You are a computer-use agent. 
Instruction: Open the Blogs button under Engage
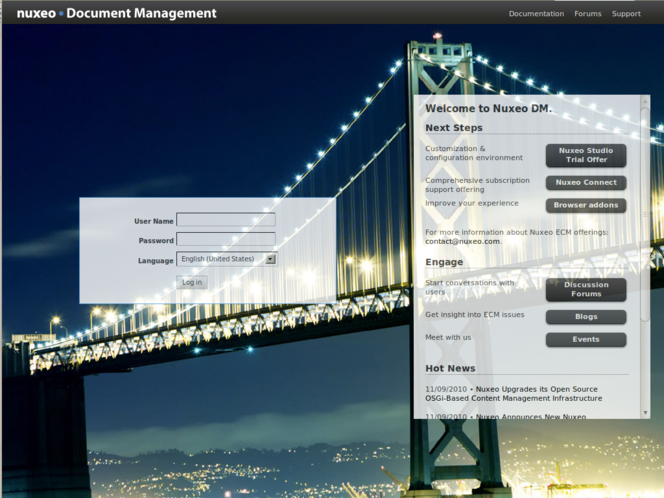tap(586, 317)
